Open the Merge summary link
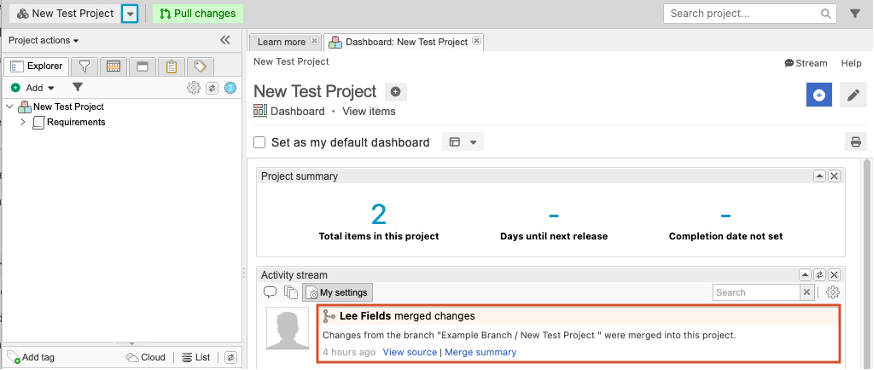 pos(480,352)
